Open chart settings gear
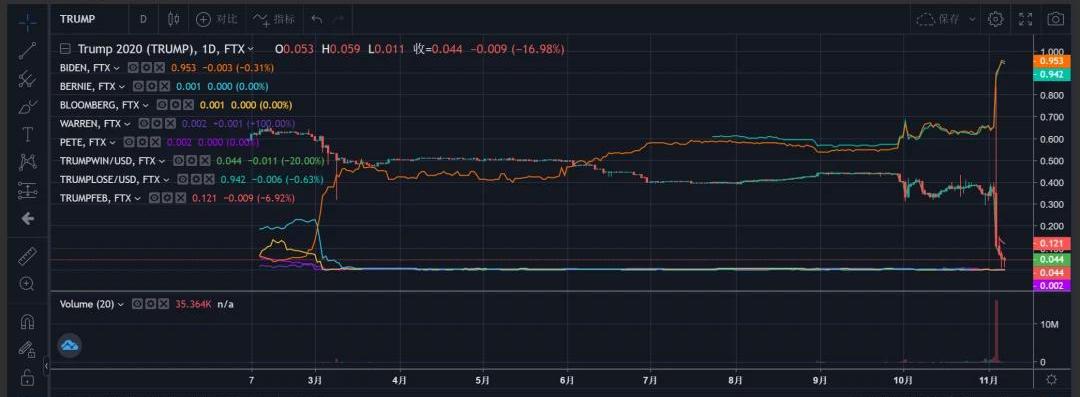Viewport: 1080px width, 397px height. coord(995,19)
